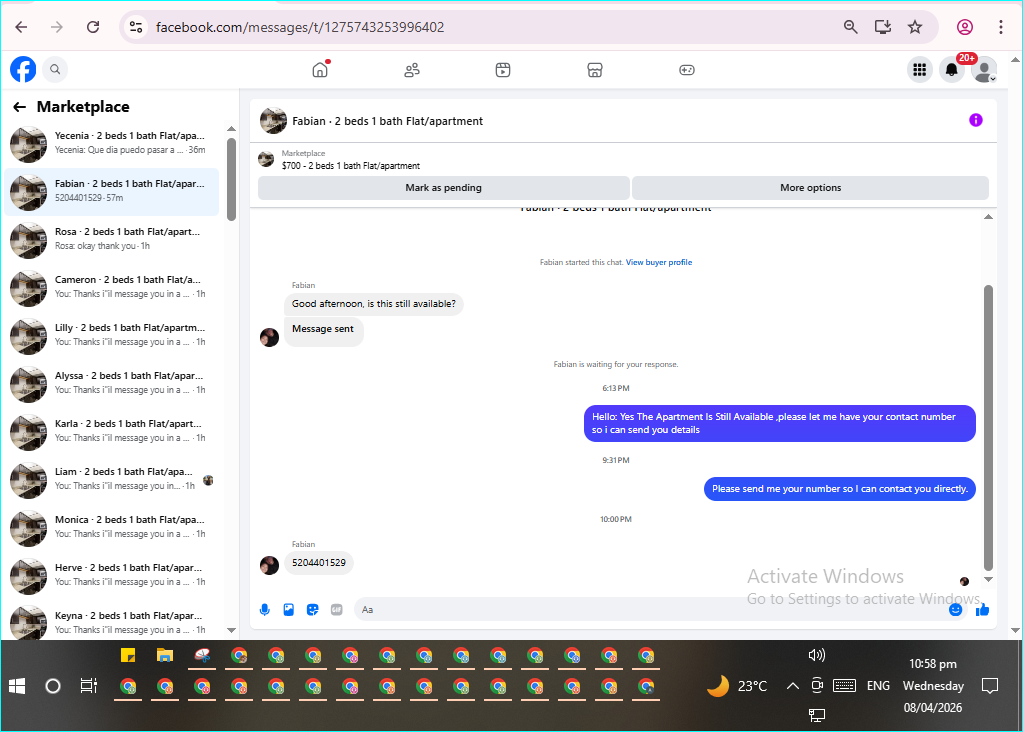Click the conversation list scroll down arrow
The image size is (1023, 732).
click(x=231, y=630)
